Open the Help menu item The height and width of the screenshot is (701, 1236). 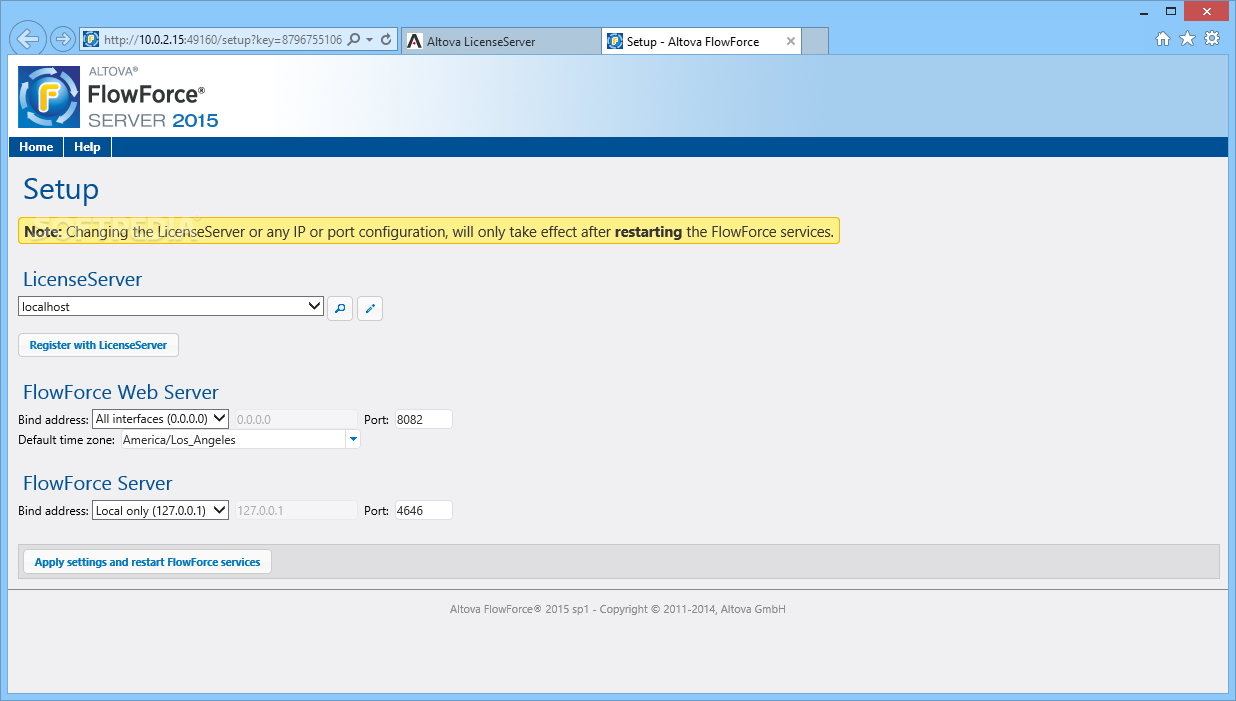click(87, 147)
